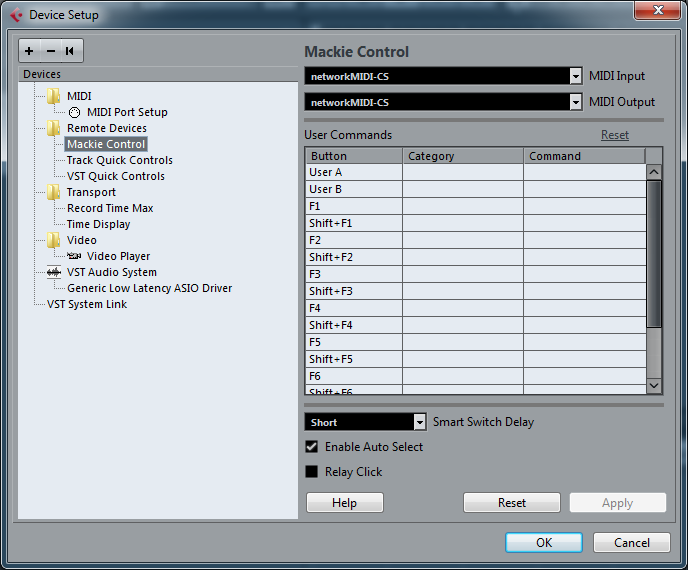Click the Video Player camera icon

coord(74,257)
